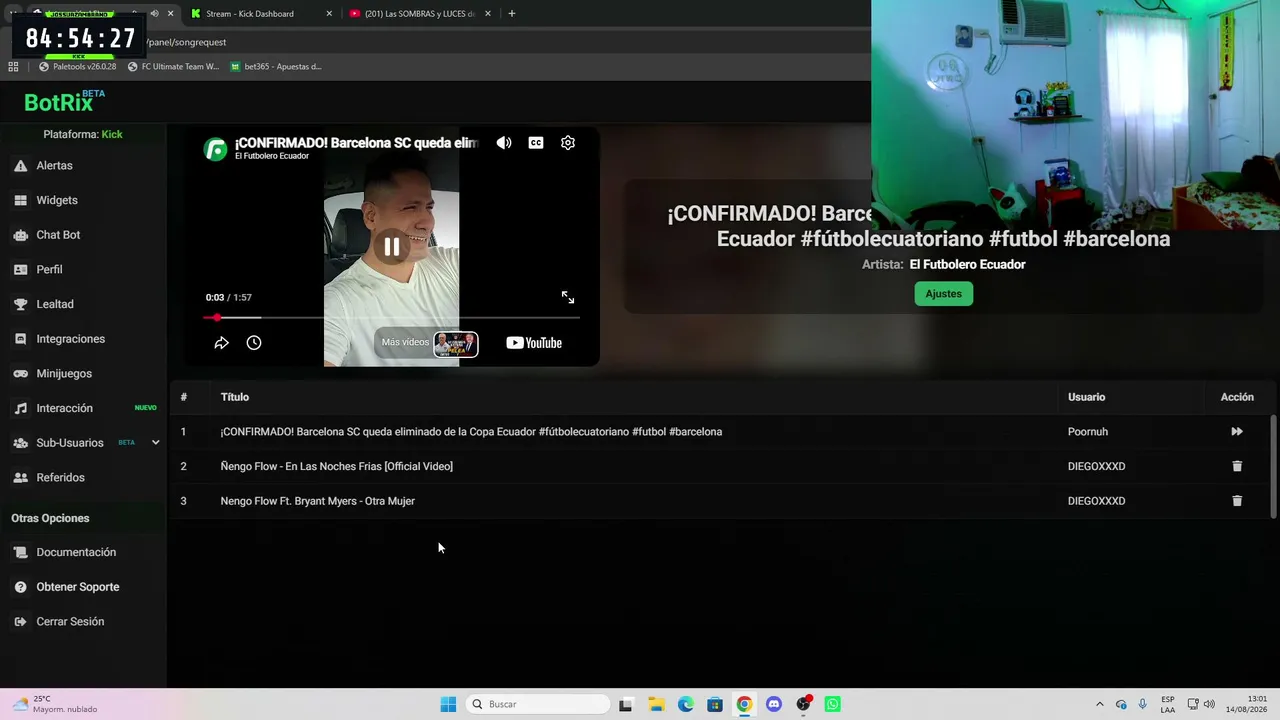Skip the current song with fast-forward icon
1280x720 pixels.
pyautogui.click(x=1237, y=432)
